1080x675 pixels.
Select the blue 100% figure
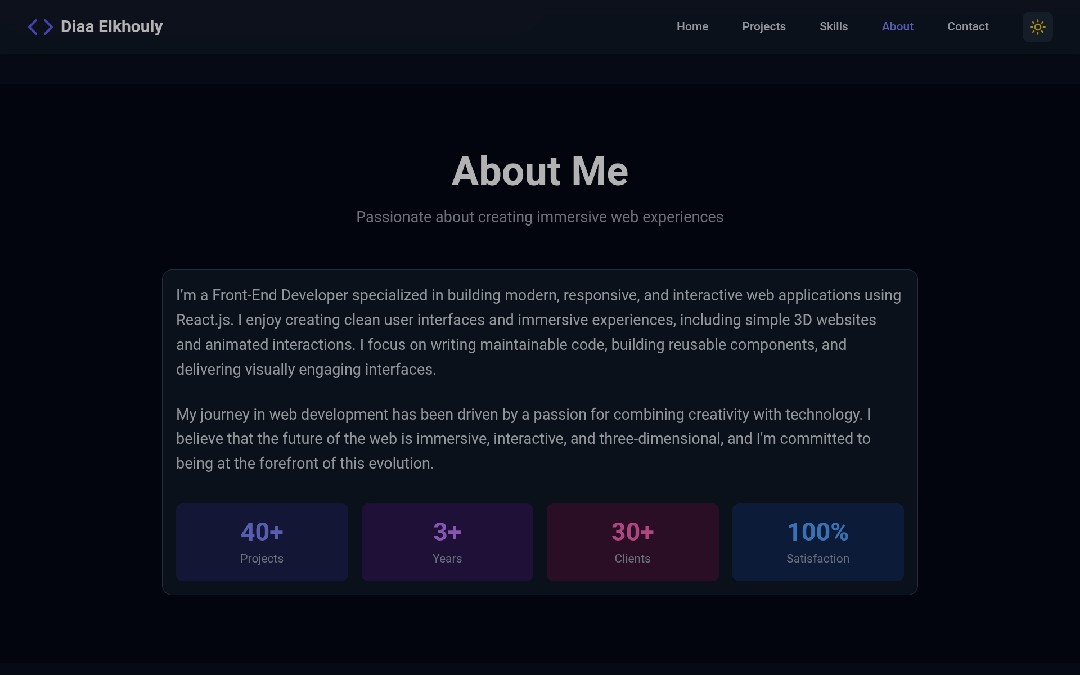[x=817, y=532]
